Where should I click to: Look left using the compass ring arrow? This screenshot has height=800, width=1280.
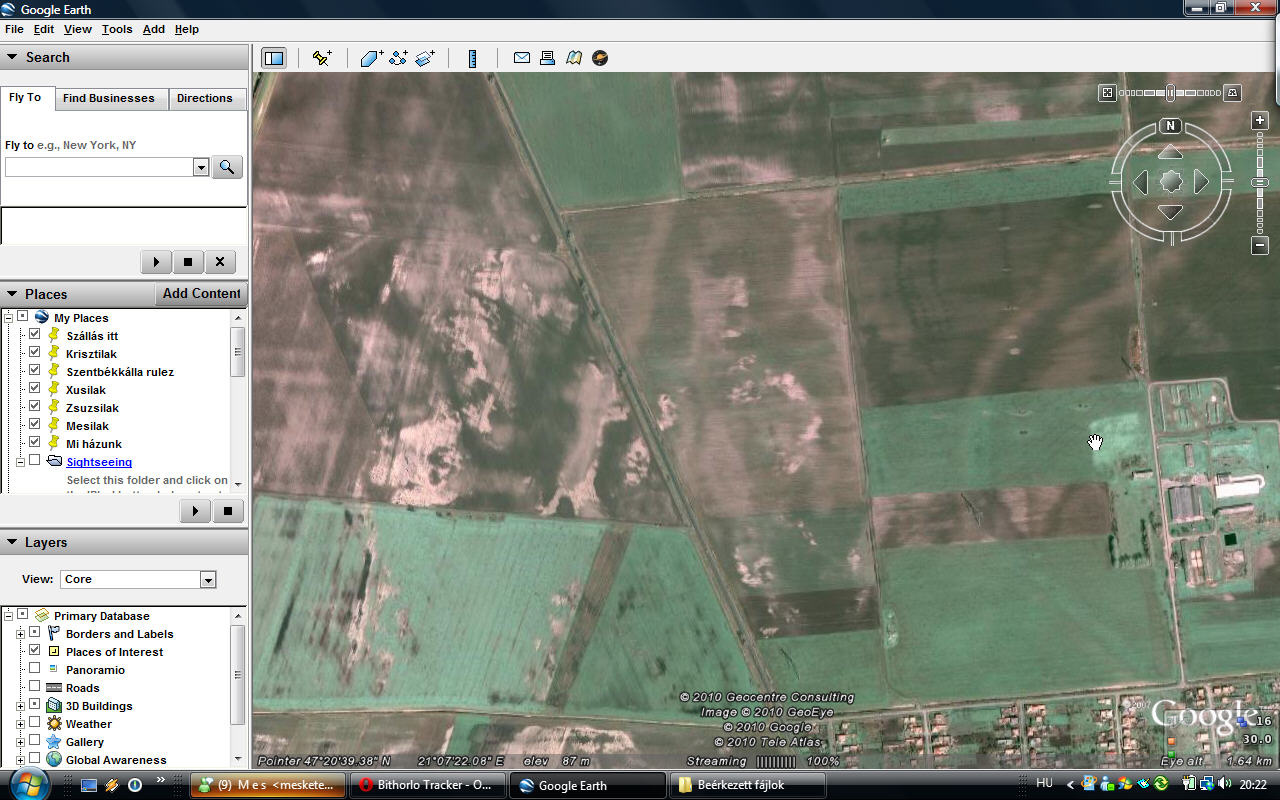[1140, 182]
